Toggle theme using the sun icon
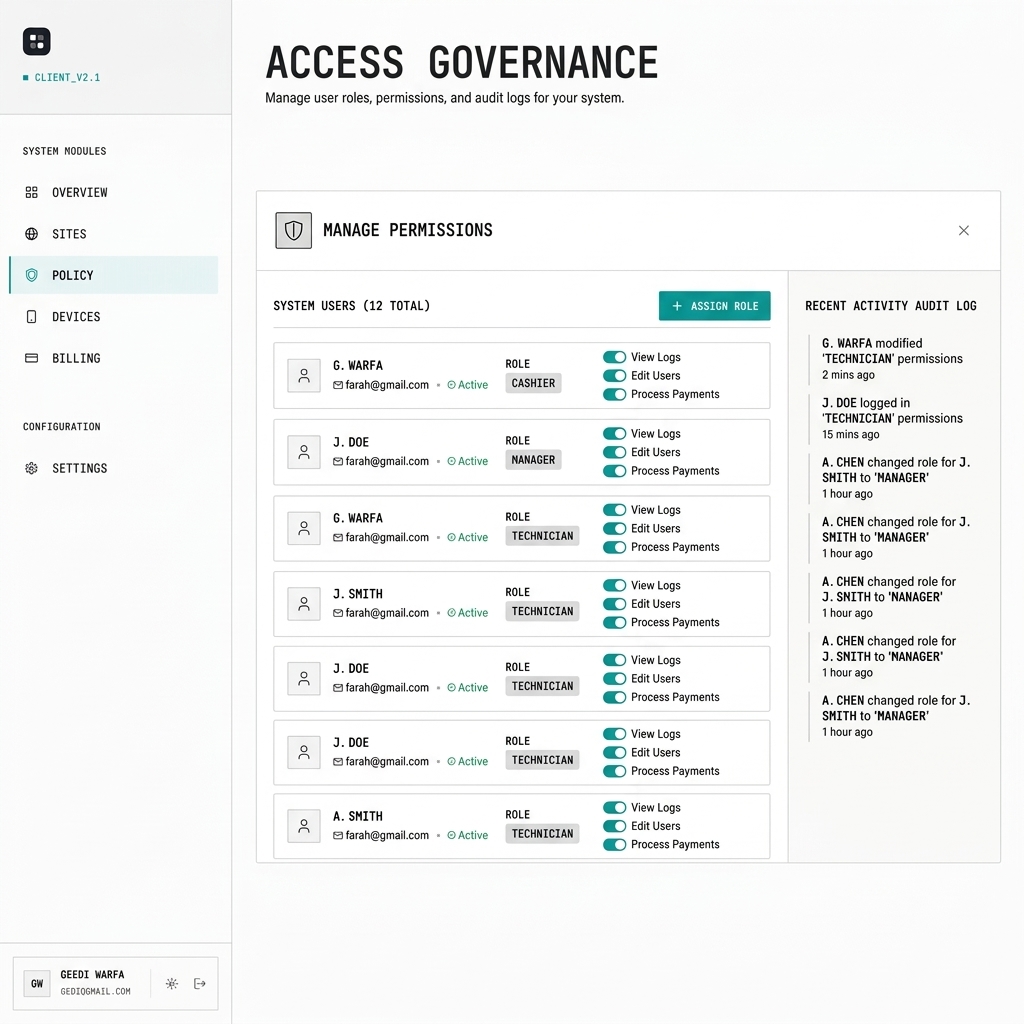The image size is (1024, 1024). tap(172, 984)
